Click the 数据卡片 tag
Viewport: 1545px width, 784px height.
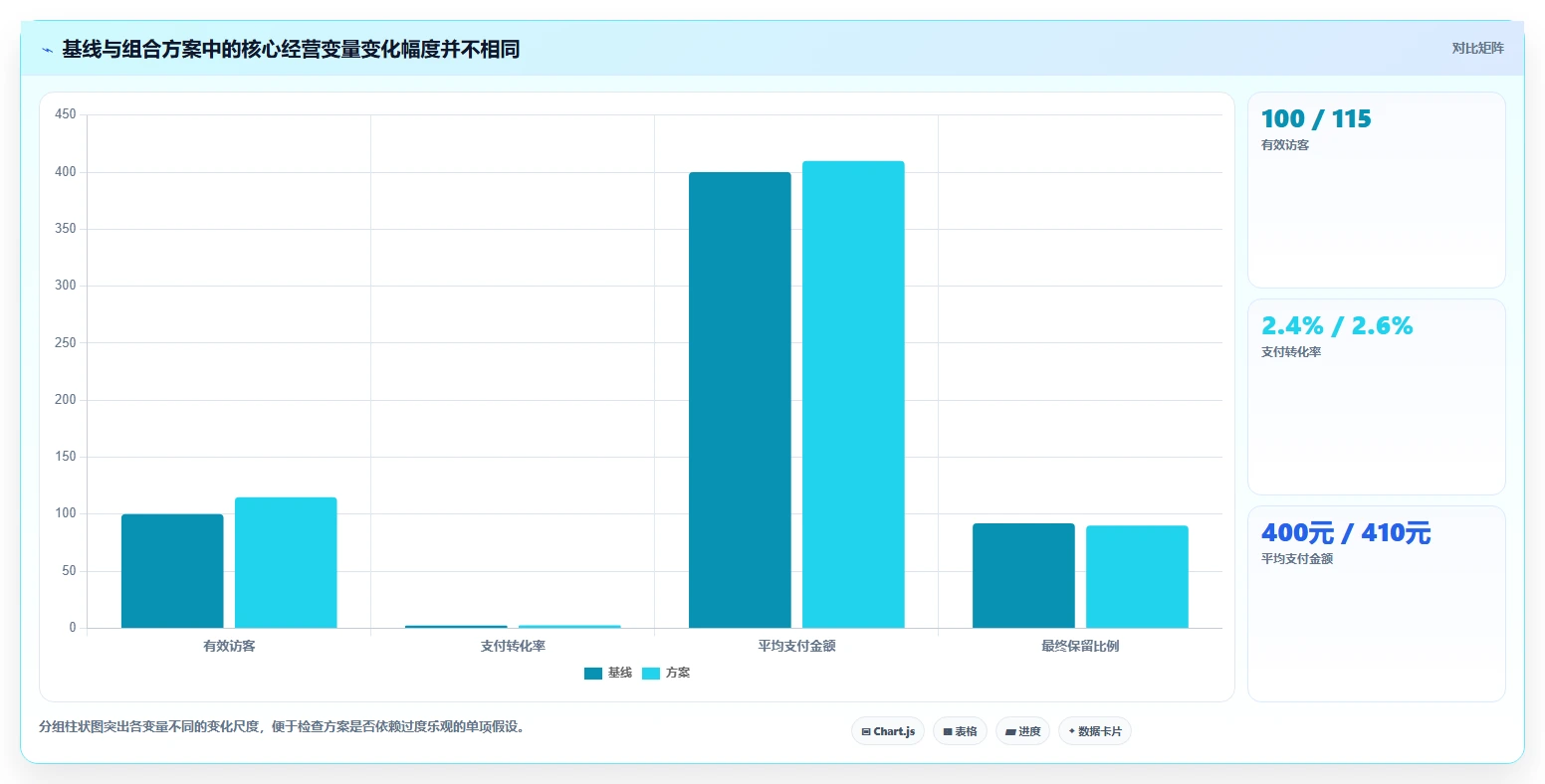click(x=1095, y=731)
